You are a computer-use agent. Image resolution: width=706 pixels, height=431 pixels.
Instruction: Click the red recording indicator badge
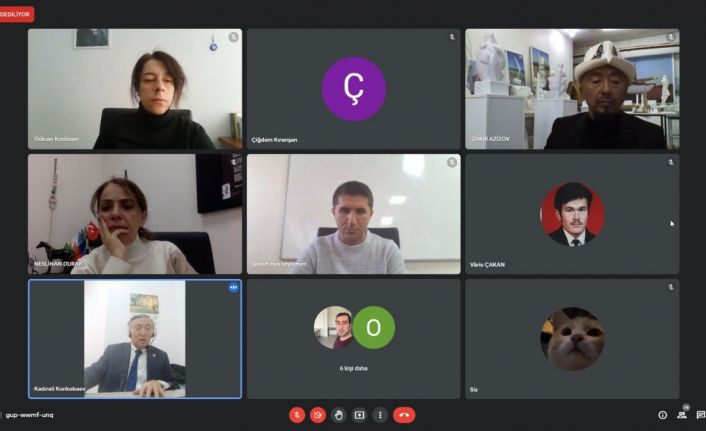point(16,14)
